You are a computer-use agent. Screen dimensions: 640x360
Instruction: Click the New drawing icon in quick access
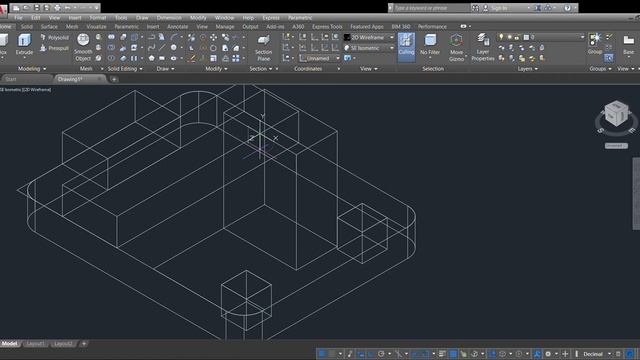point(16,8)
